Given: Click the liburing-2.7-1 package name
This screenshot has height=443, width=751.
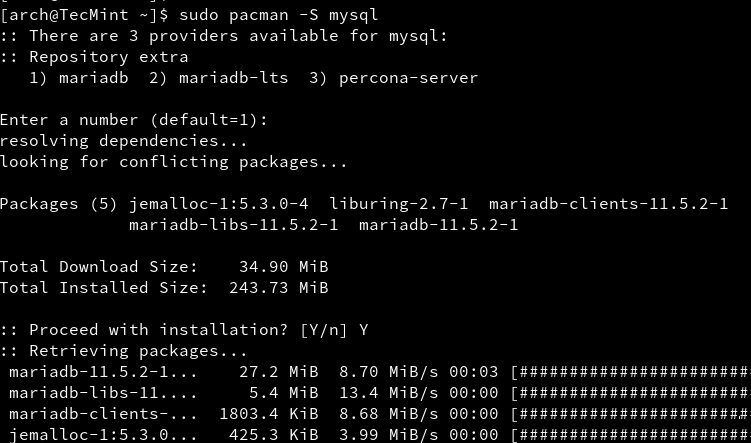Looking at the screenshot, I should [398, 204].
